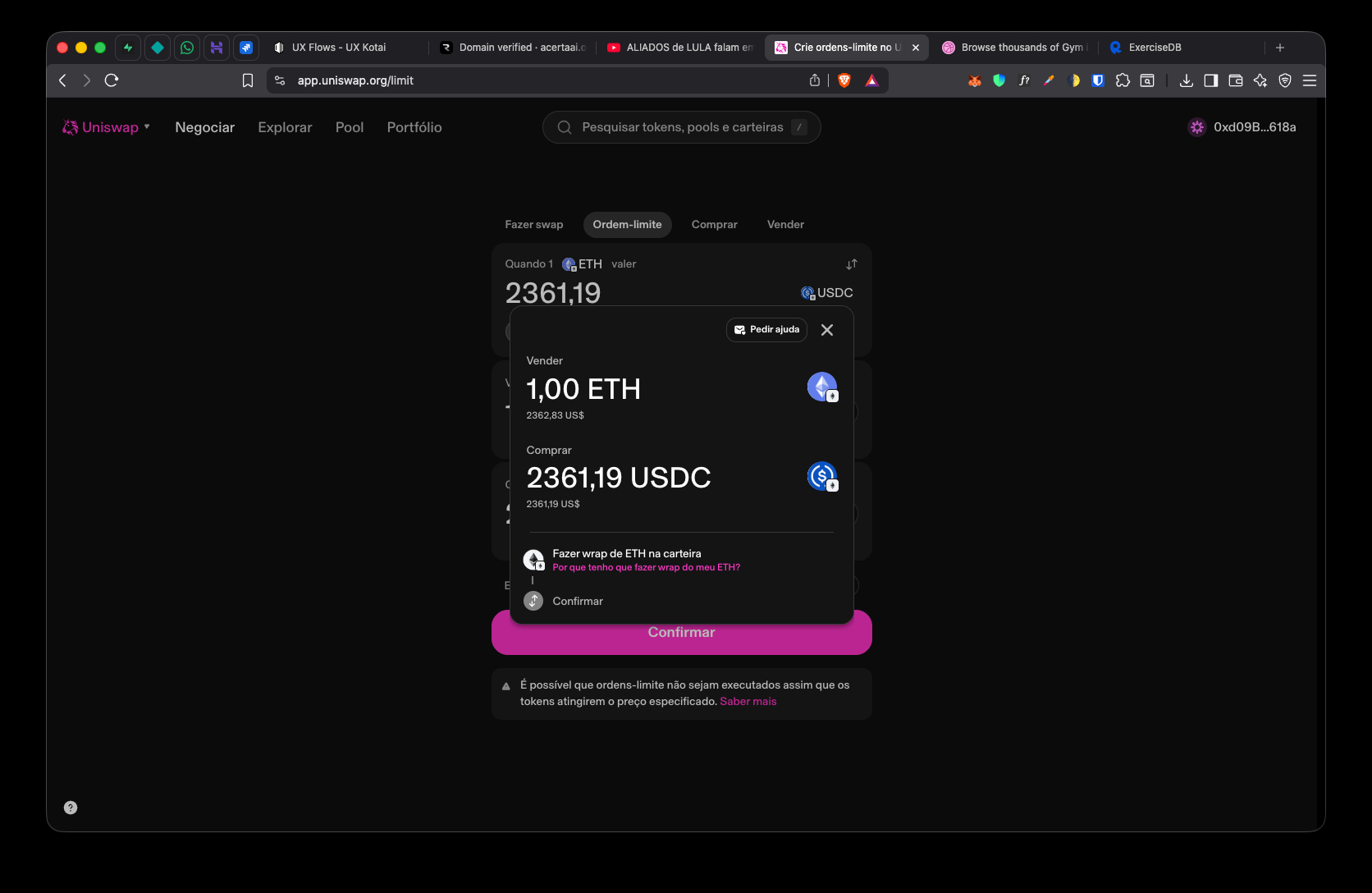
Task: Open the extensions puzzle-piece menu
Action: [1123, 80]
